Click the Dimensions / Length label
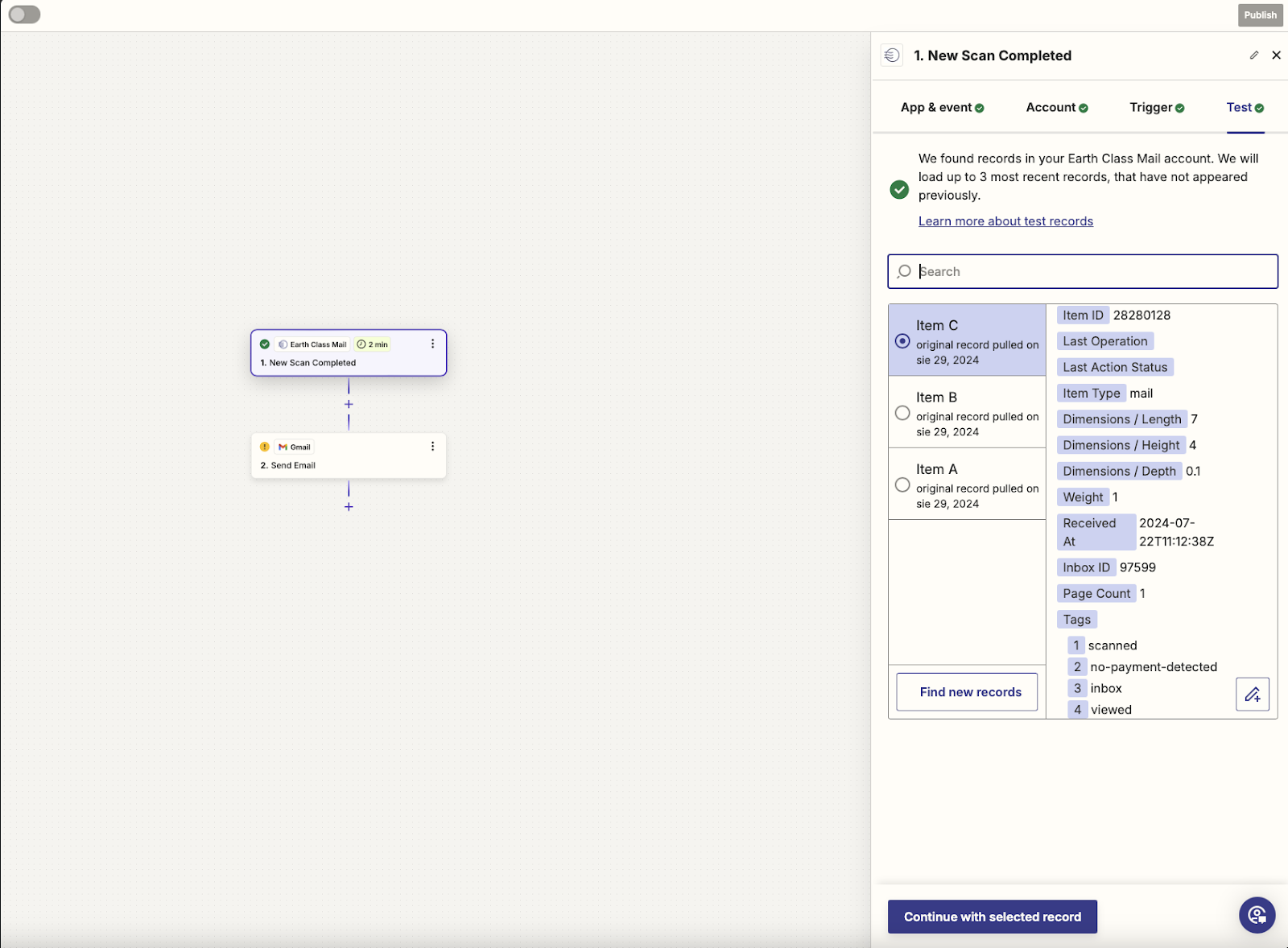The image size is (1288, 948). (x=1122, y=419)
